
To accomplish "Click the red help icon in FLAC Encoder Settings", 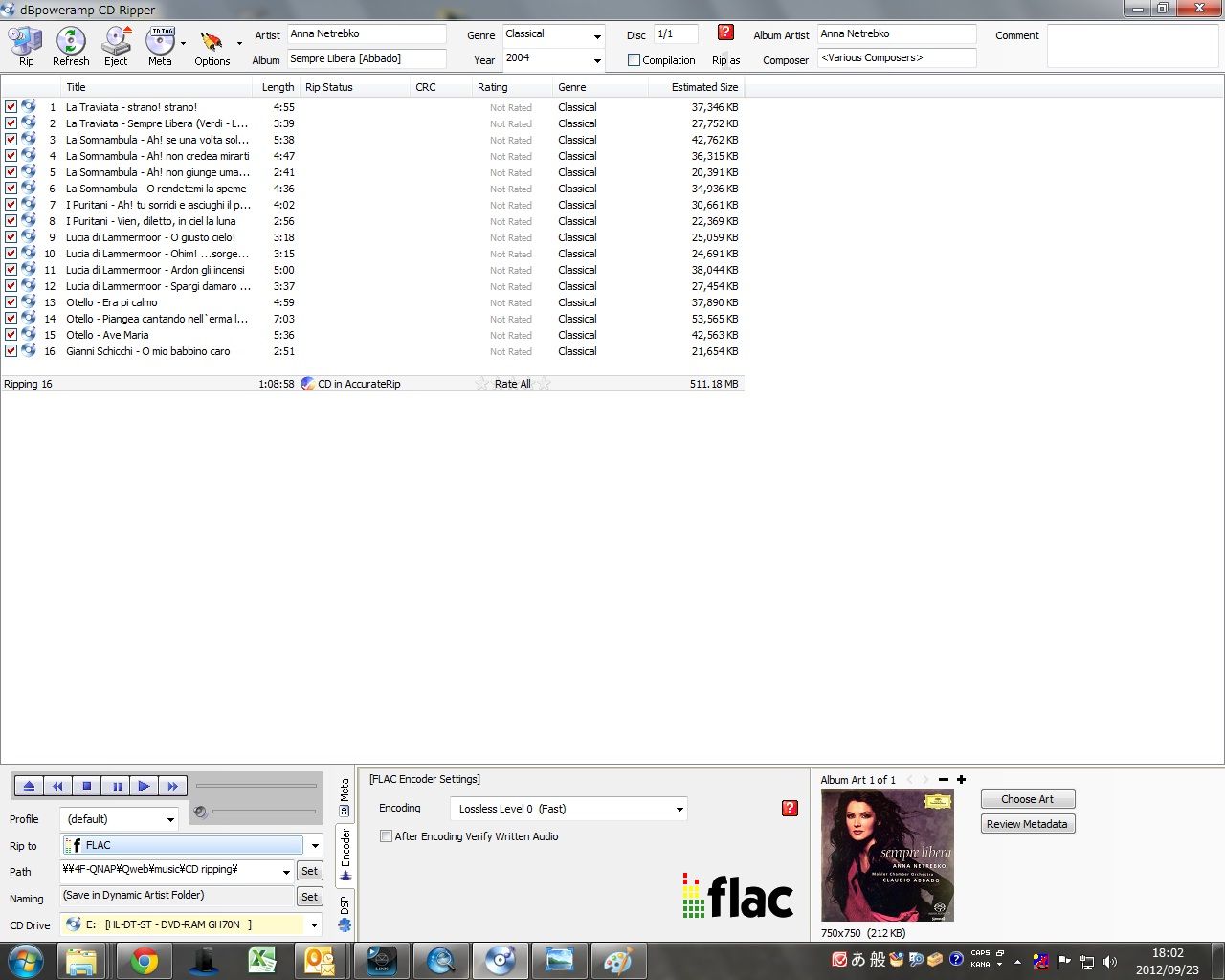I will pyautogui.click(x=790, y=809).
